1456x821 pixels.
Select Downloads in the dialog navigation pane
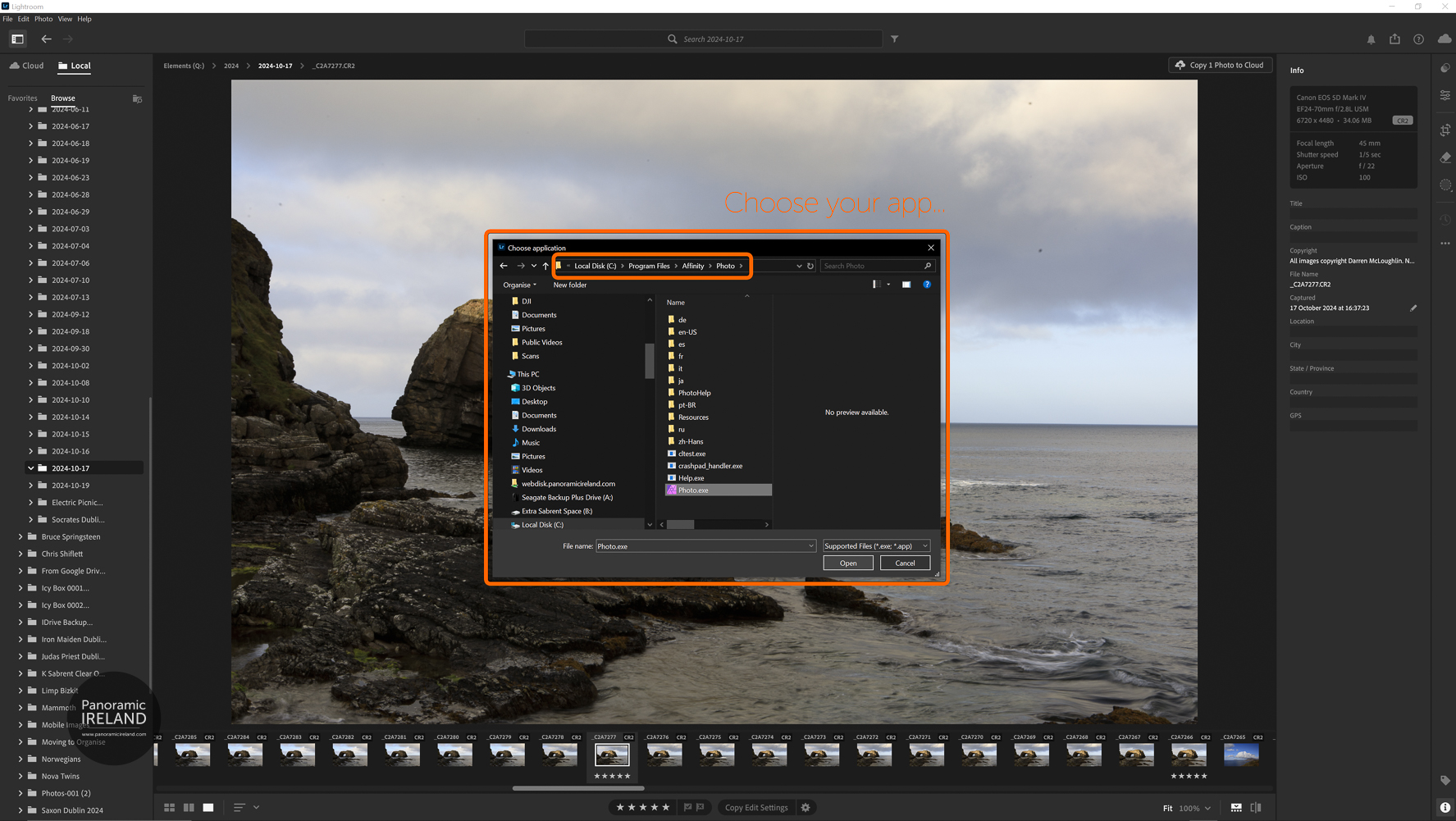pos(539,429)
